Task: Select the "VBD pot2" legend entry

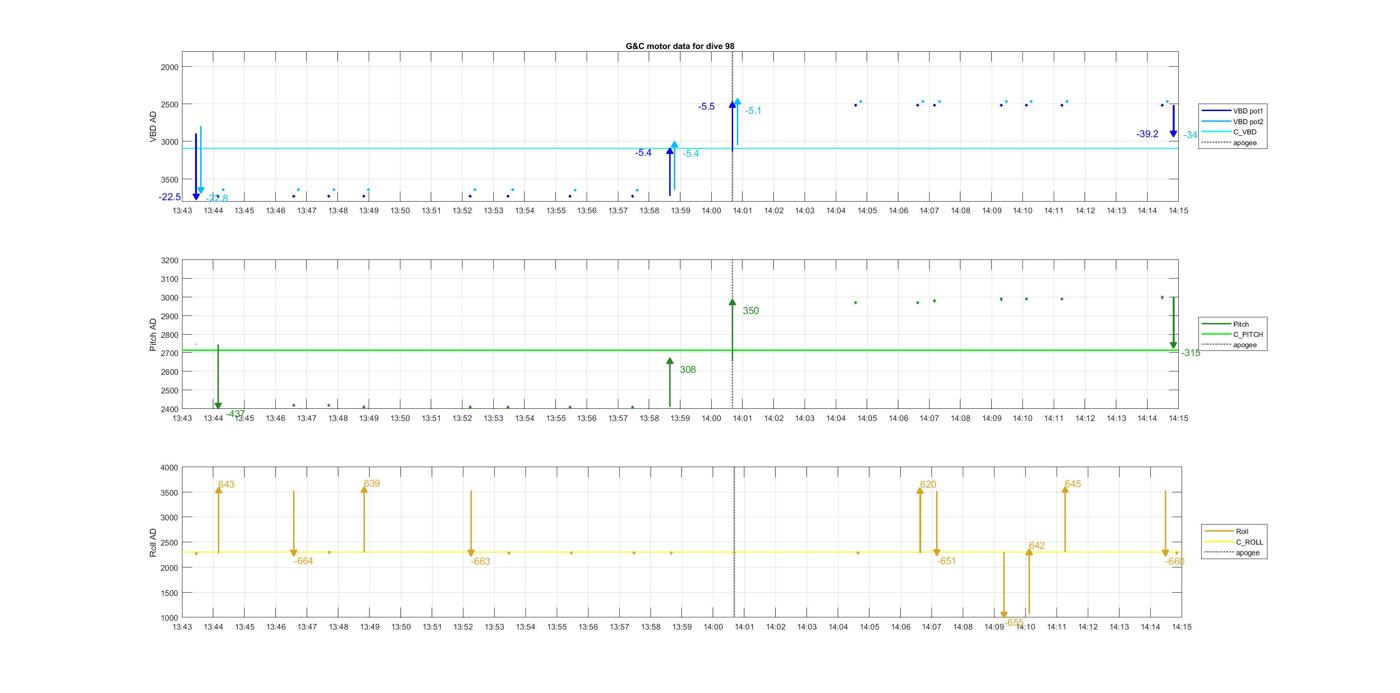Action: (1233, 121)
